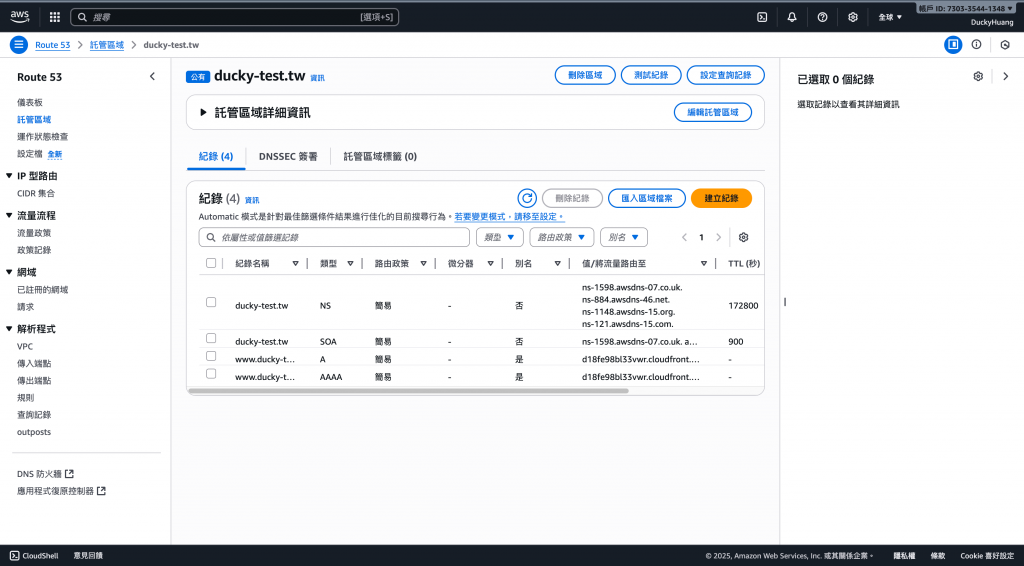Viewport: 1024px width, 566px height.
Task: Select all records with the header checkbox
Action: (211, 263)
